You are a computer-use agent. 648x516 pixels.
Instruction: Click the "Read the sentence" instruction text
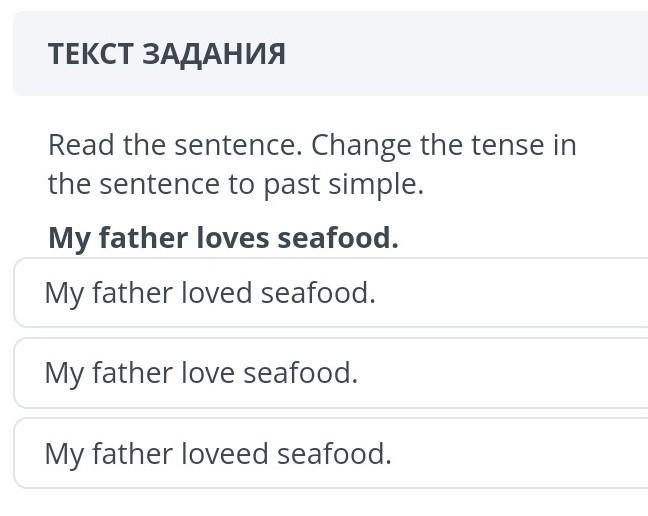[174, 146]
